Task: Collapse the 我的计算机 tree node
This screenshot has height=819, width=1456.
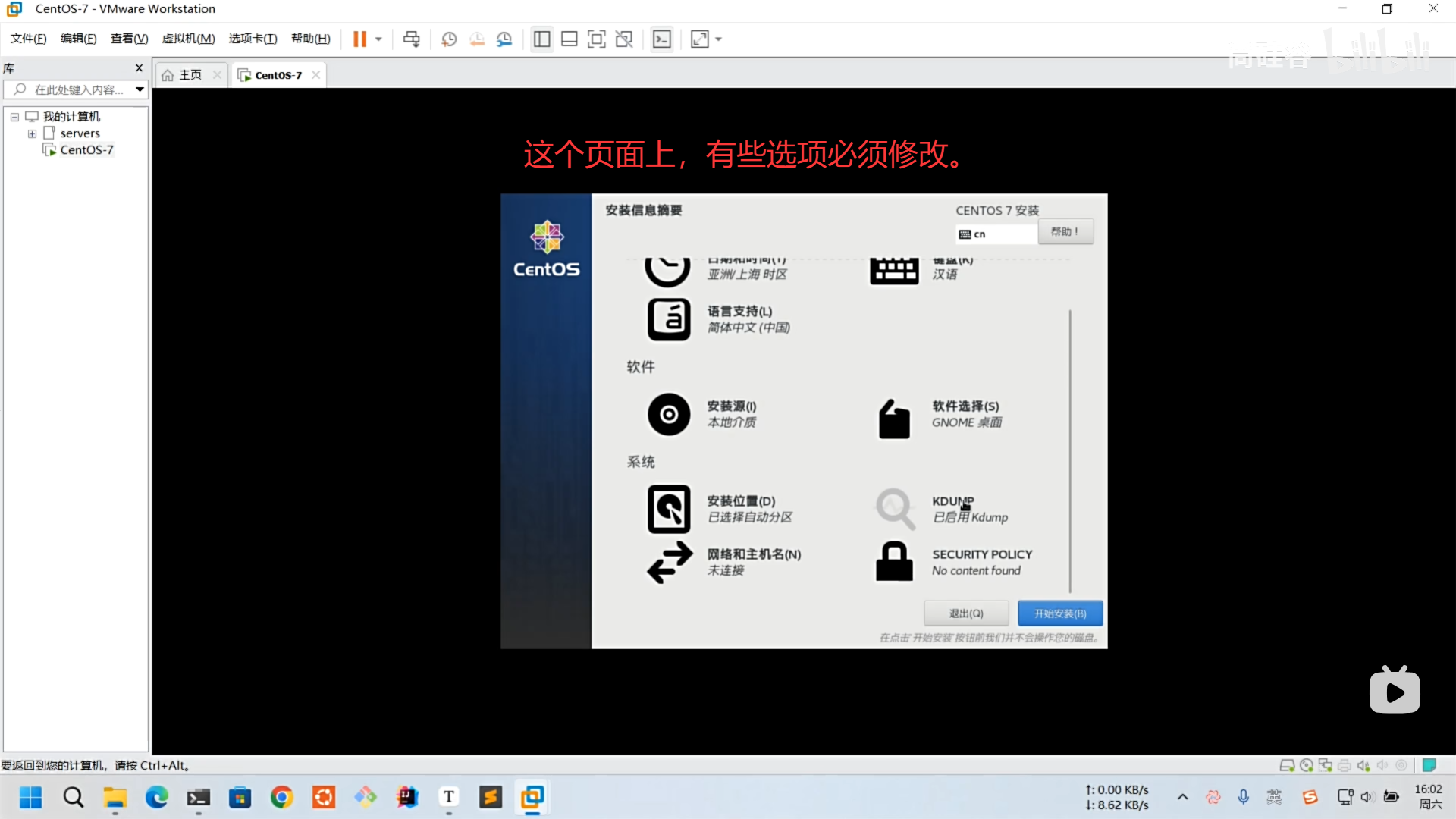Action: click(x=14, y=117)
